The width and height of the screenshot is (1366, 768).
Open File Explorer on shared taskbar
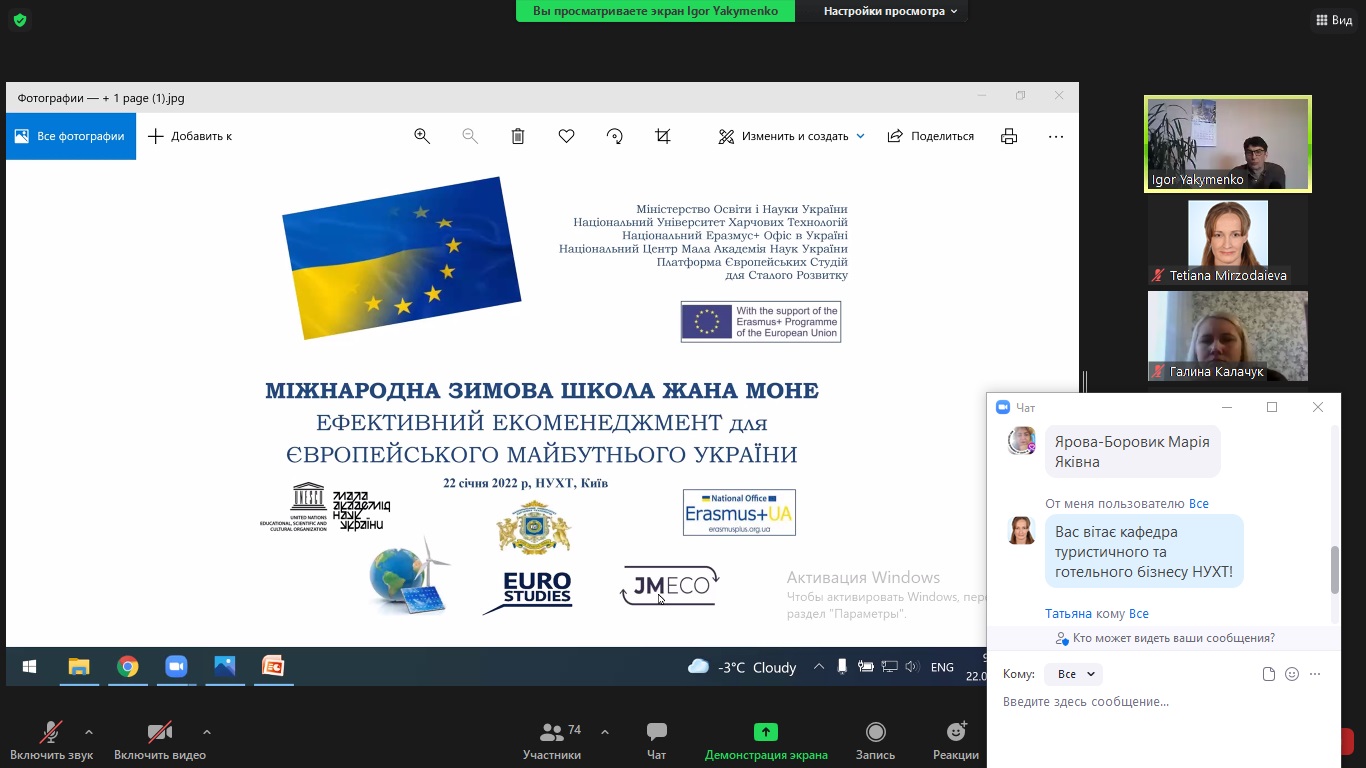[x=79, y=667]
